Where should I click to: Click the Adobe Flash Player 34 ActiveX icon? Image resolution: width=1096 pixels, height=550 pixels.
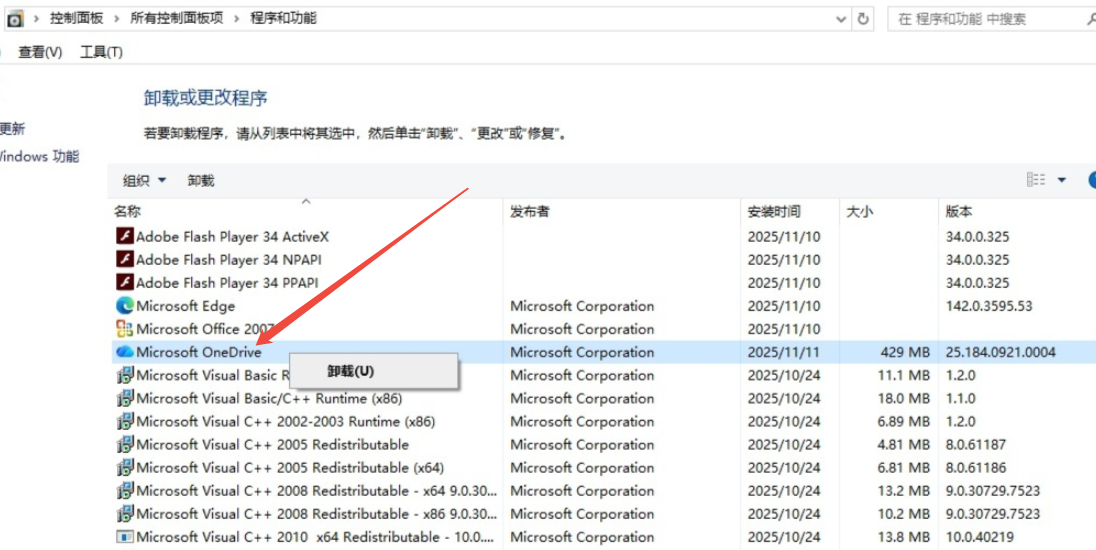(x=125, y=237)
